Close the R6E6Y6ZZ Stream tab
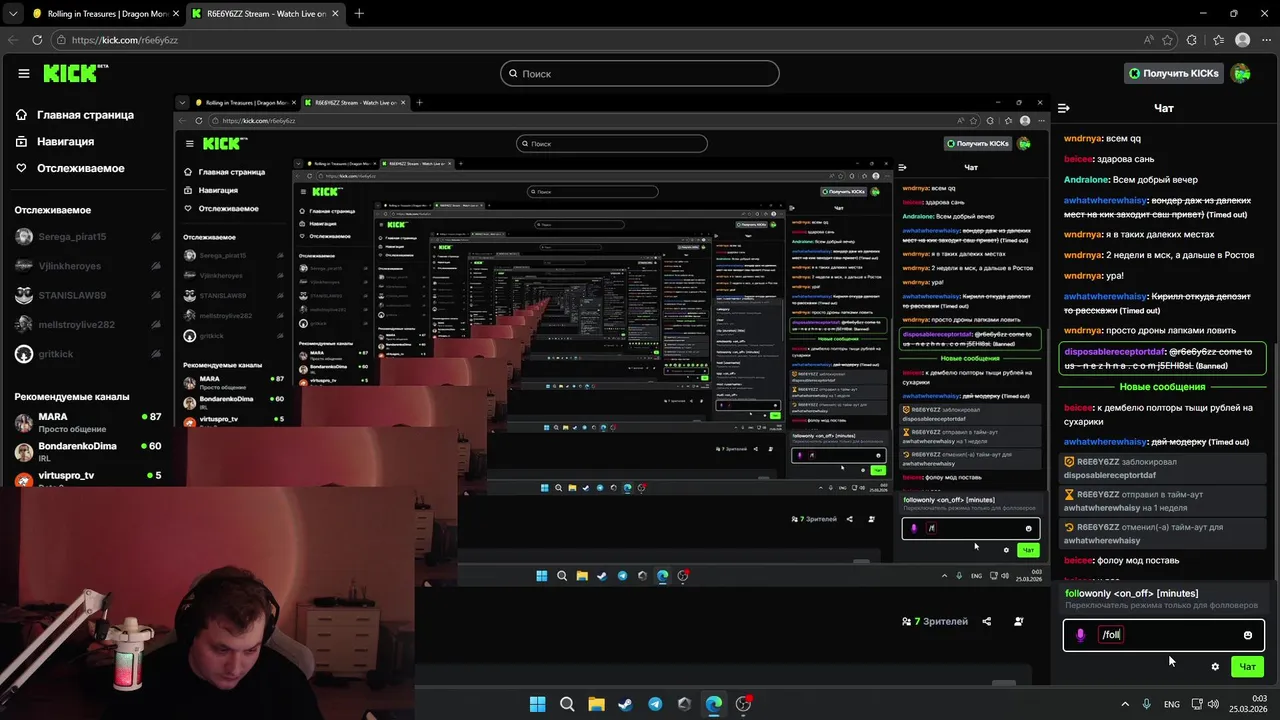Screen dimensions: 1280x720 336,14
